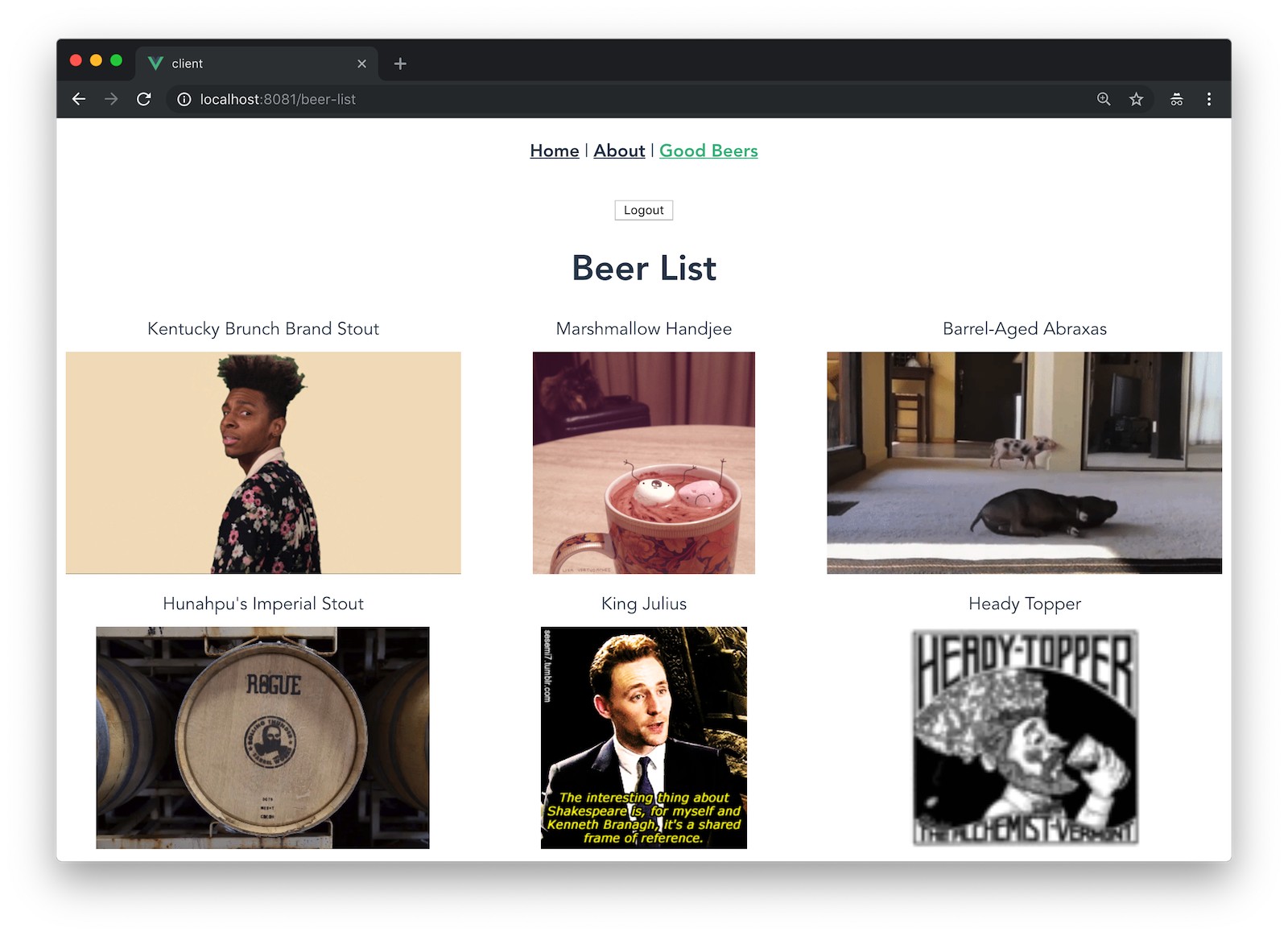This screenshot has width=1288, height=936.
Task: Click the Hunahpu's Imperial Stout barrel image
Action: pos(262,737)
